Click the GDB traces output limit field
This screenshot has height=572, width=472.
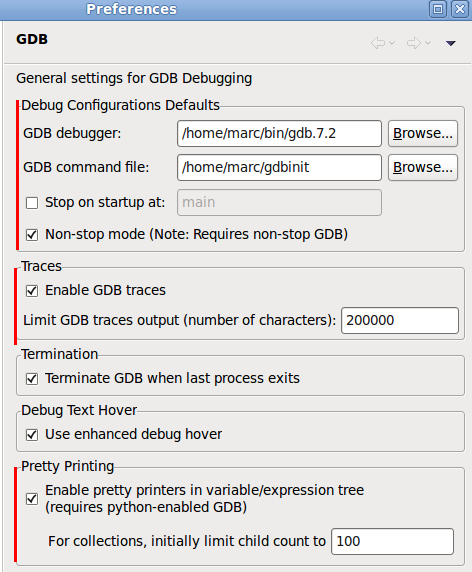pos(400,320)
